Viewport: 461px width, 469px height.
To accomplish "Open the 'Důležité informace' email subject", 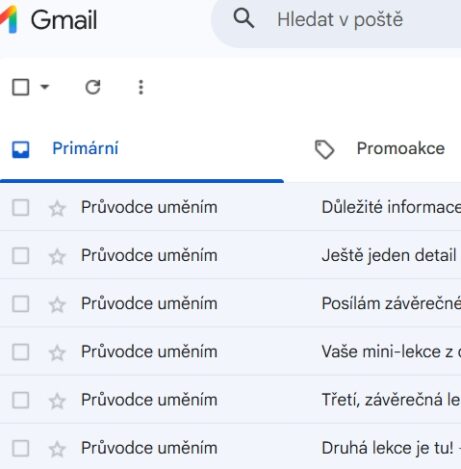I will (391, 207).
